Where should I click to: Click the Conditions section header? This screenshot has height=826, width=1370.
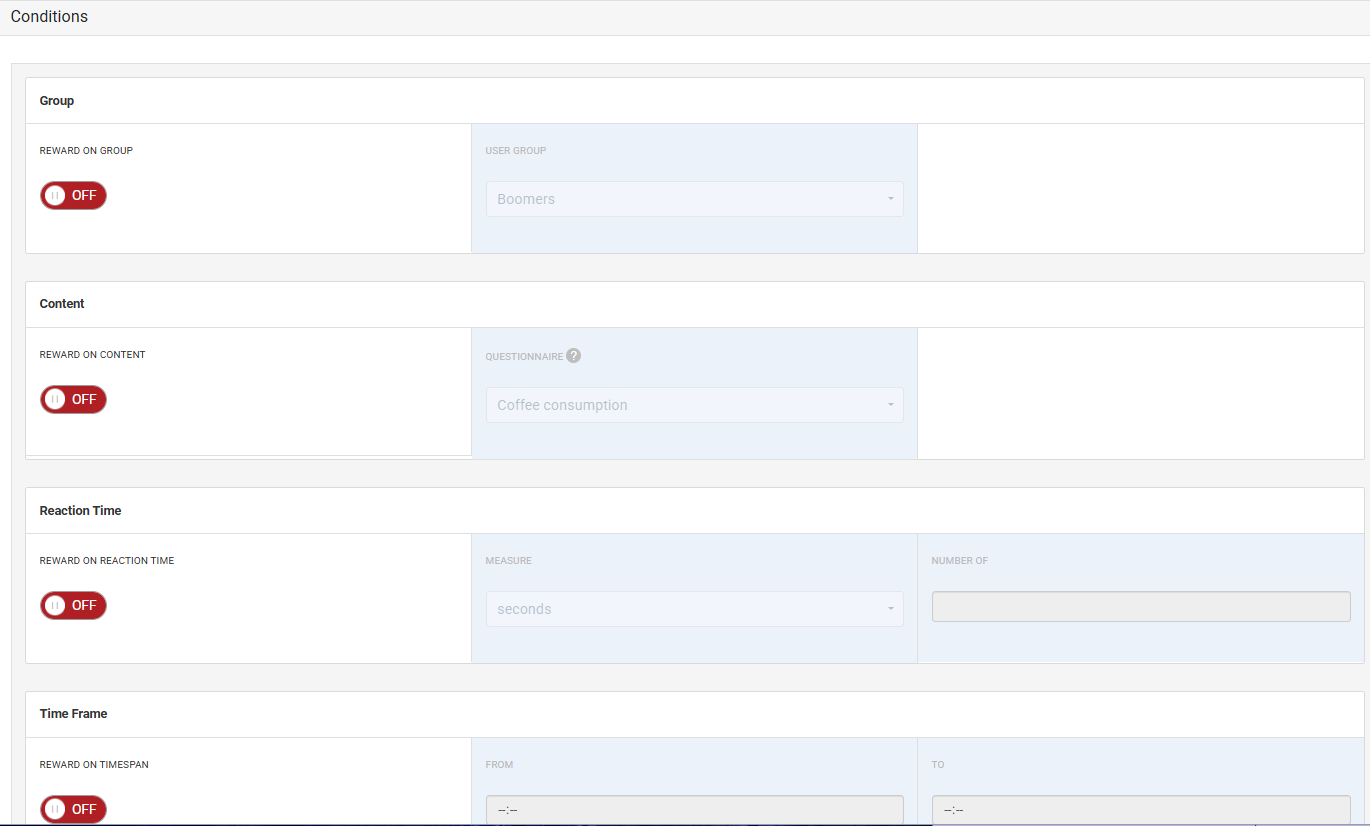(49, 17)
